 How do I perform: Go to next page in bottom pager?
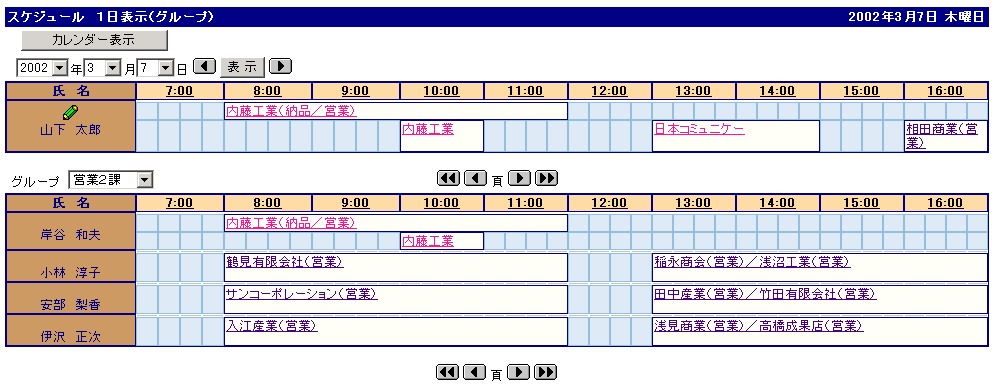click(519, 372)
